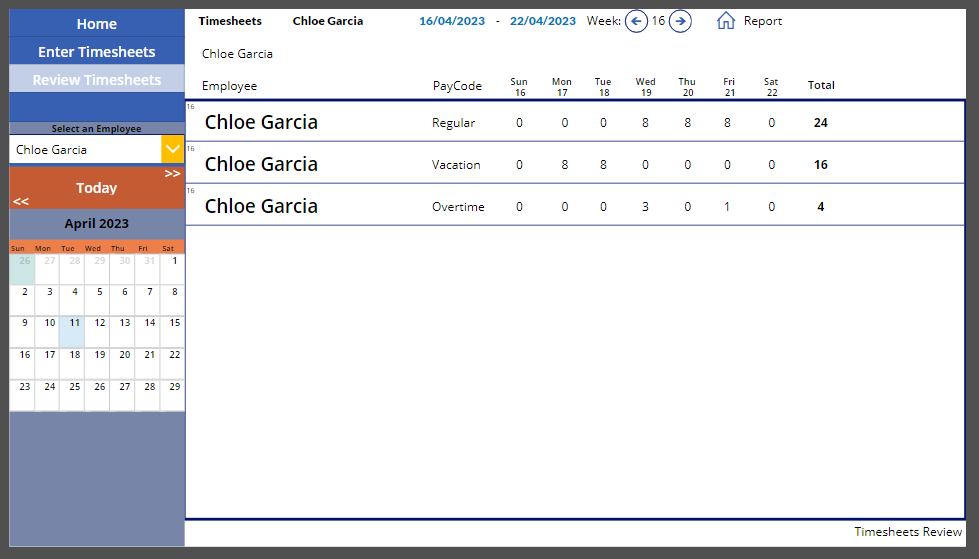The height and width of the screenshot is (559, 979).
Task: Click the Sun 16 column header
Action: pyautogui.click(x=519, y=87)
